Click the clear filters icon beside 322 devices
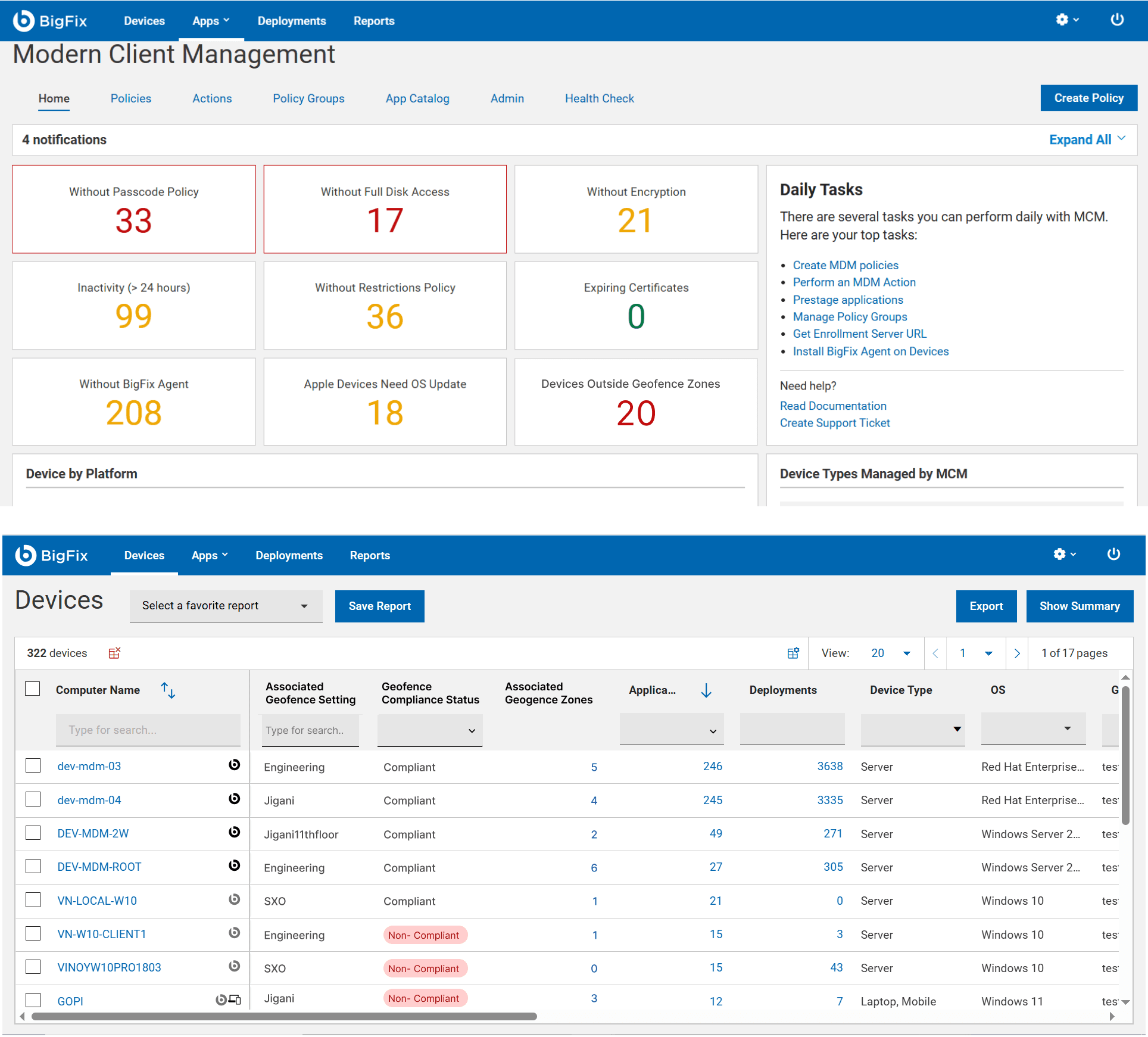 pos(114,653)
